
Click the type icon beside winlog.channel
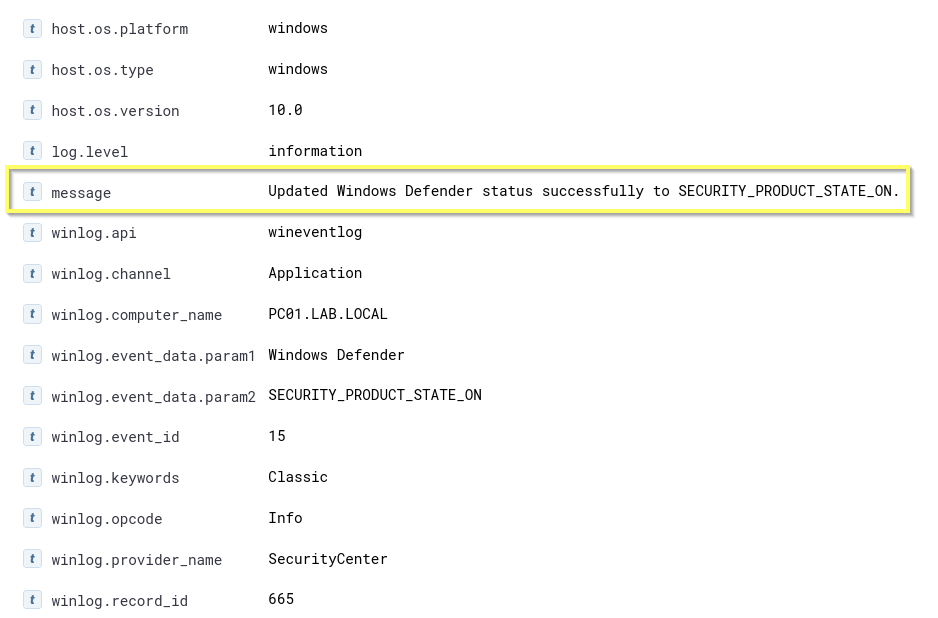pyautogui.click(x=33, y=274)
